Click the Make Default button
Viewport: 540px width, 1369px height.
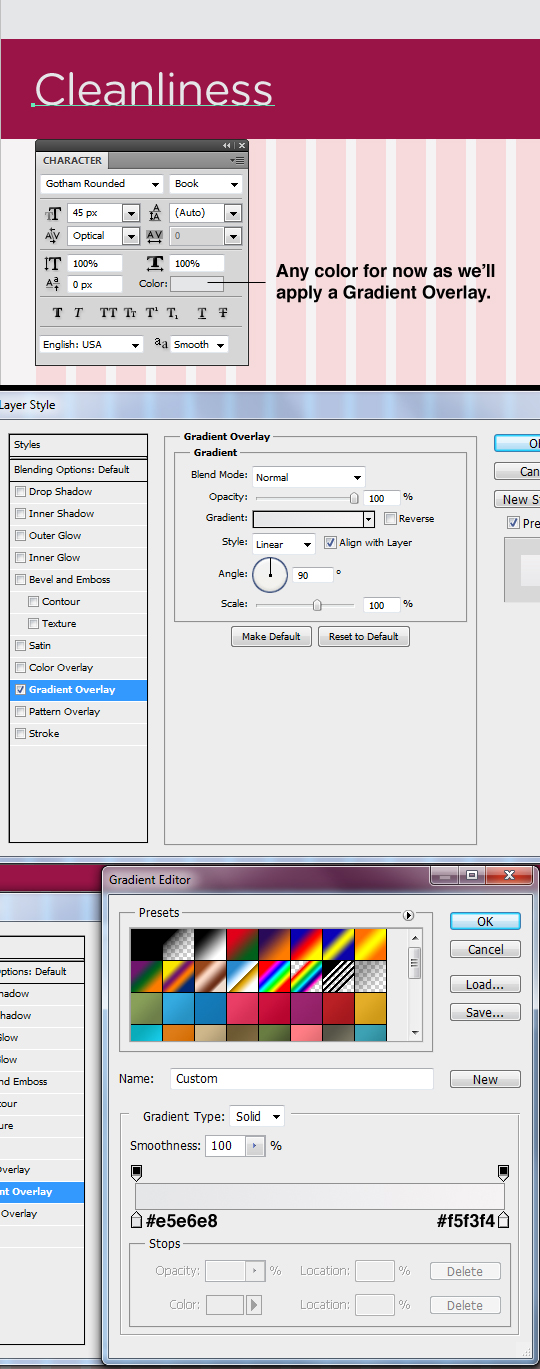(271, 637)
